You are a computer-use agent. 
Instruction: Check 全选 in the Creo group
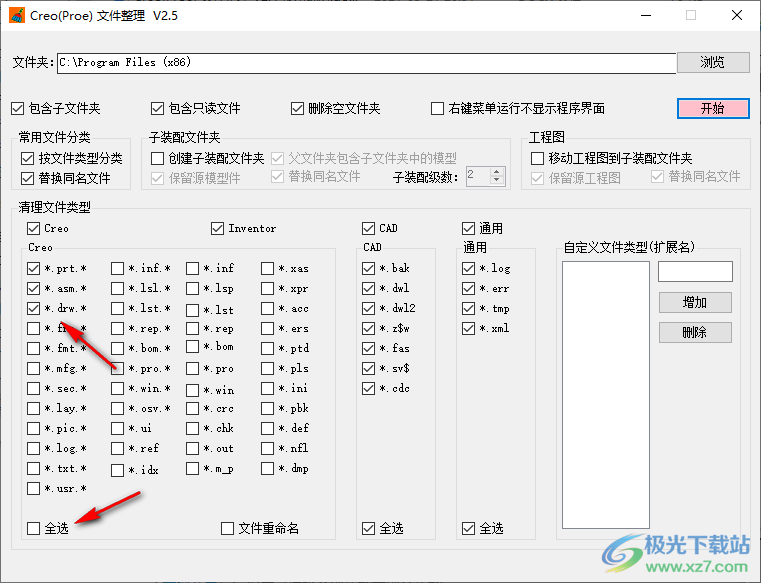coord(33,528)
